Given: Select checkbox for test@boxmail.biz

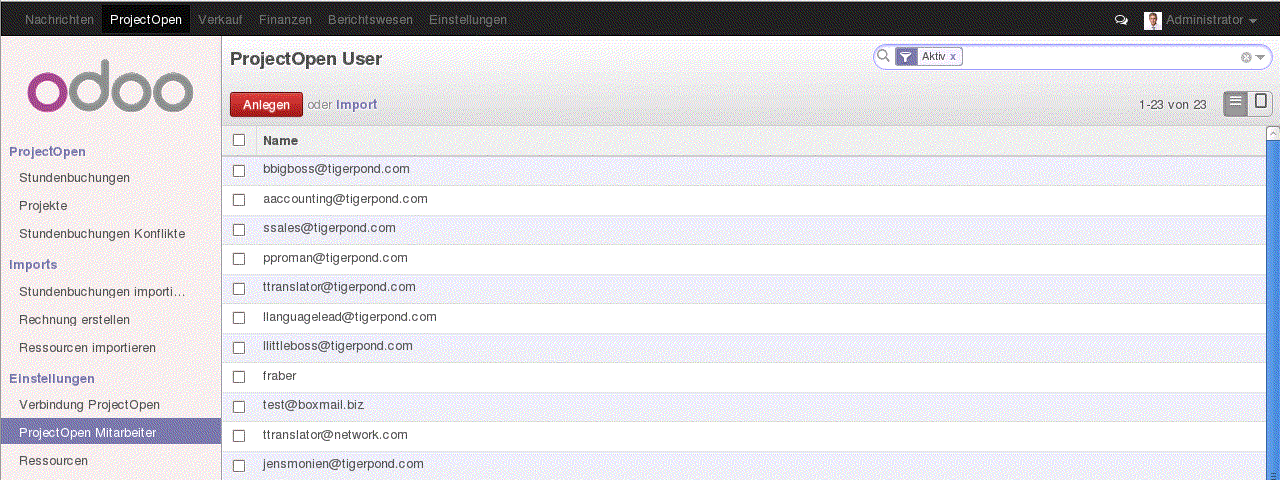Looking at the screenshot, I should pos(239,407).
